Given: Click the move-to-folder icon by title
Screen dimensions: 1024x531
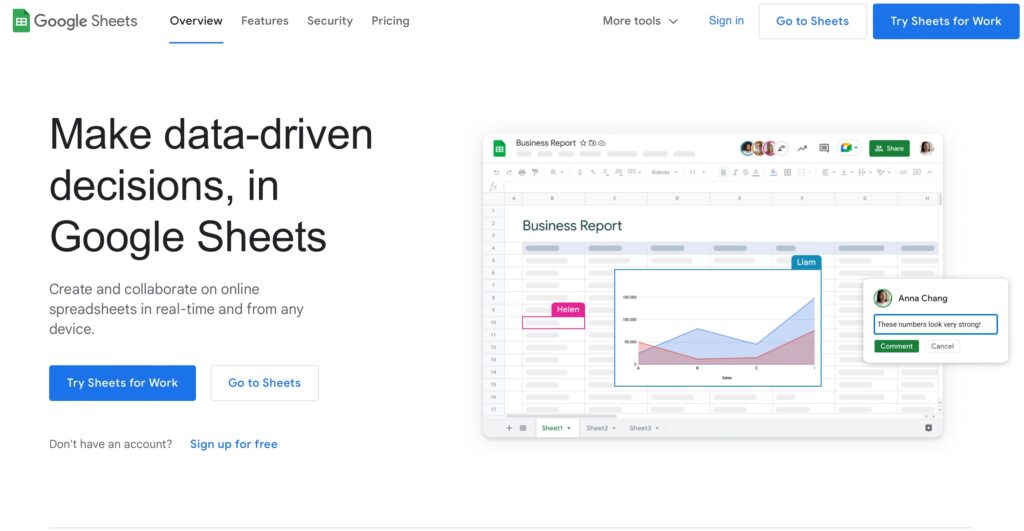Looking at the screenshot, I should tap(592, 143).
